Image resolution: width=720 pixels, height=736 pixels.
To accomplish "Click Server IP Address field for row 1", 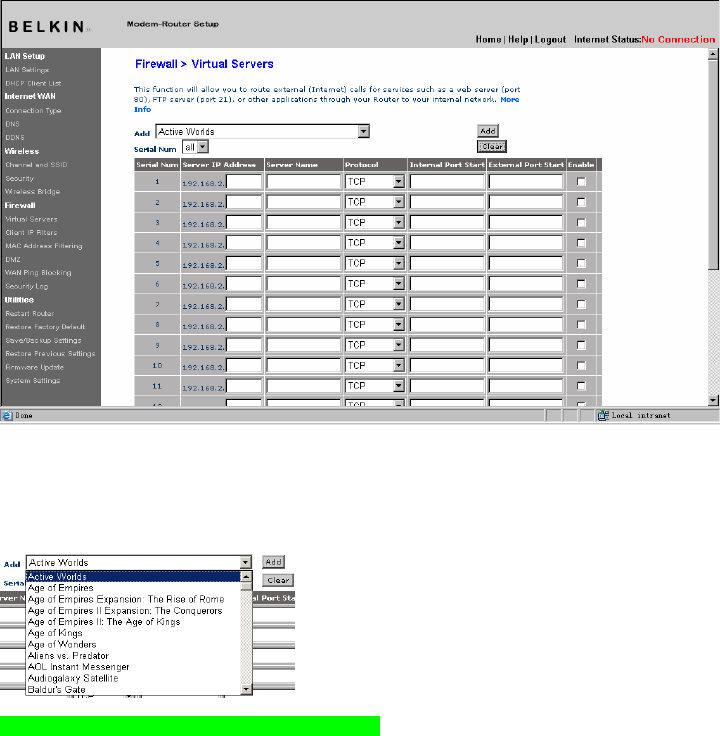I will pos(244,182).
